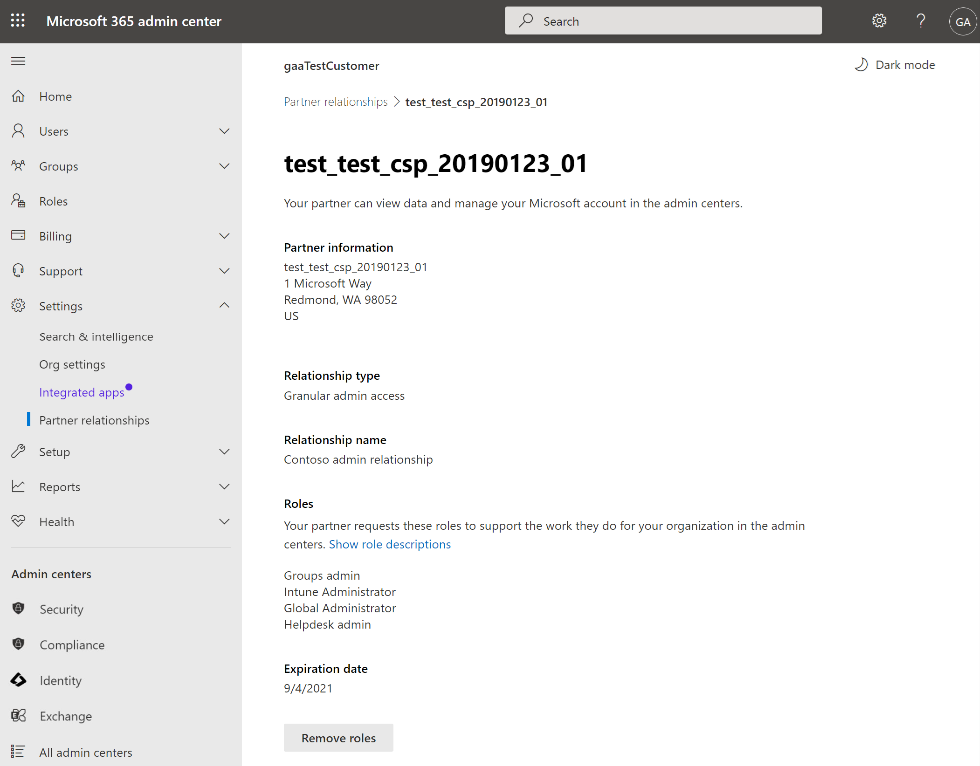980x766 pixels.
Task: Click the Billing card icon
Action: tap(18, 236)
